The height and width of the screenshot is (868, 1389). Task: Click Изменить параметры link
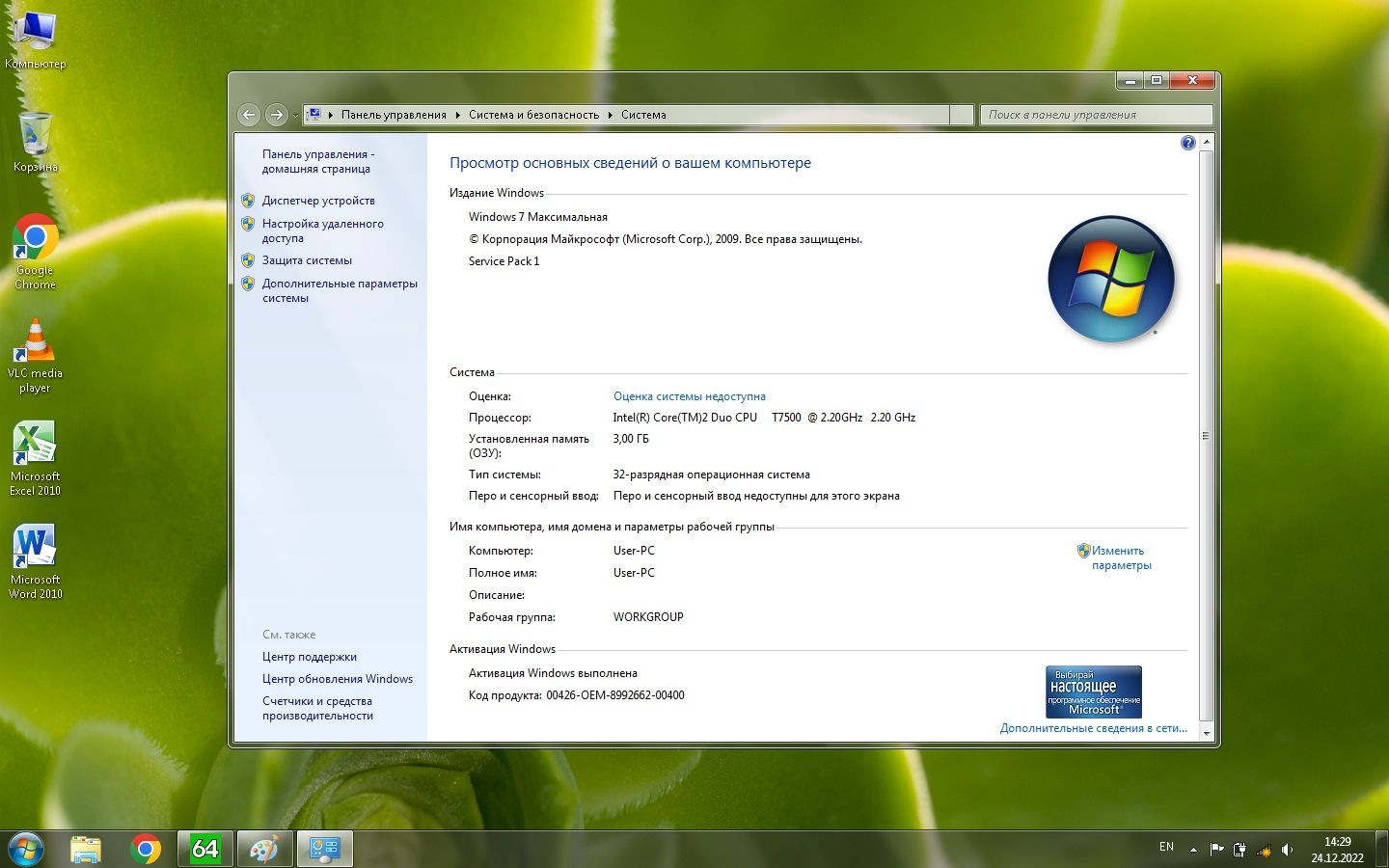pos(1121,557)
